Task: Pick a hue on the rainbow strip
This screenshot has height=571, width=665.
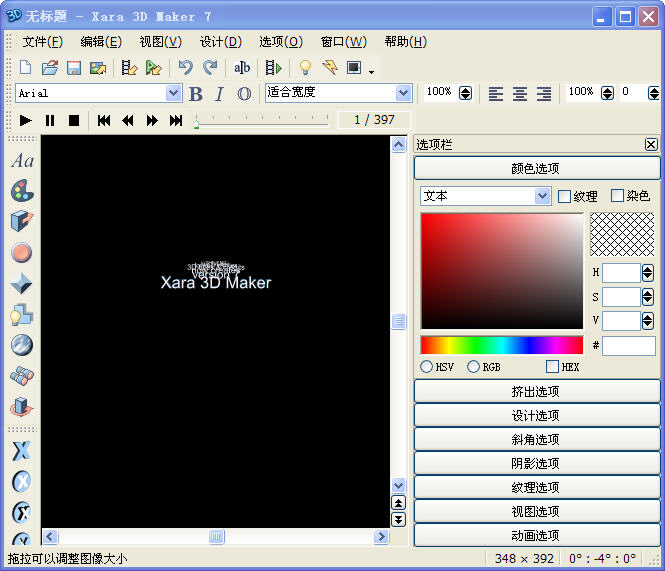Action: pos(501,345)
